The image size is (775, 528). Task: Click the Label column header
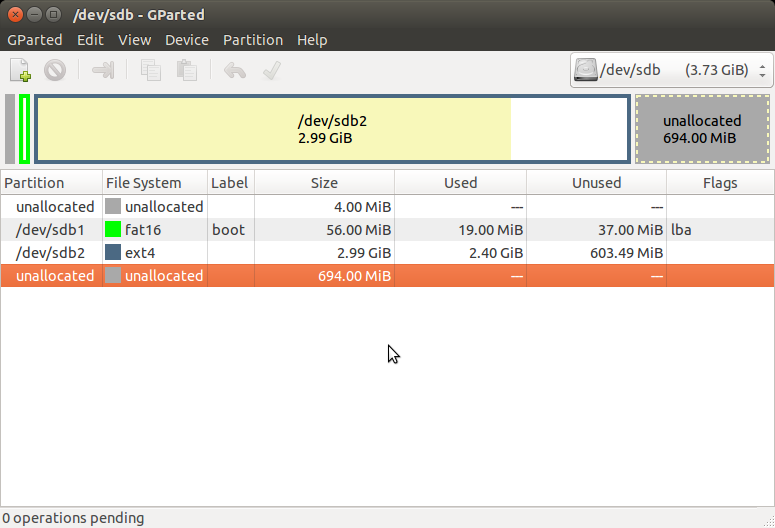[231, 183]
